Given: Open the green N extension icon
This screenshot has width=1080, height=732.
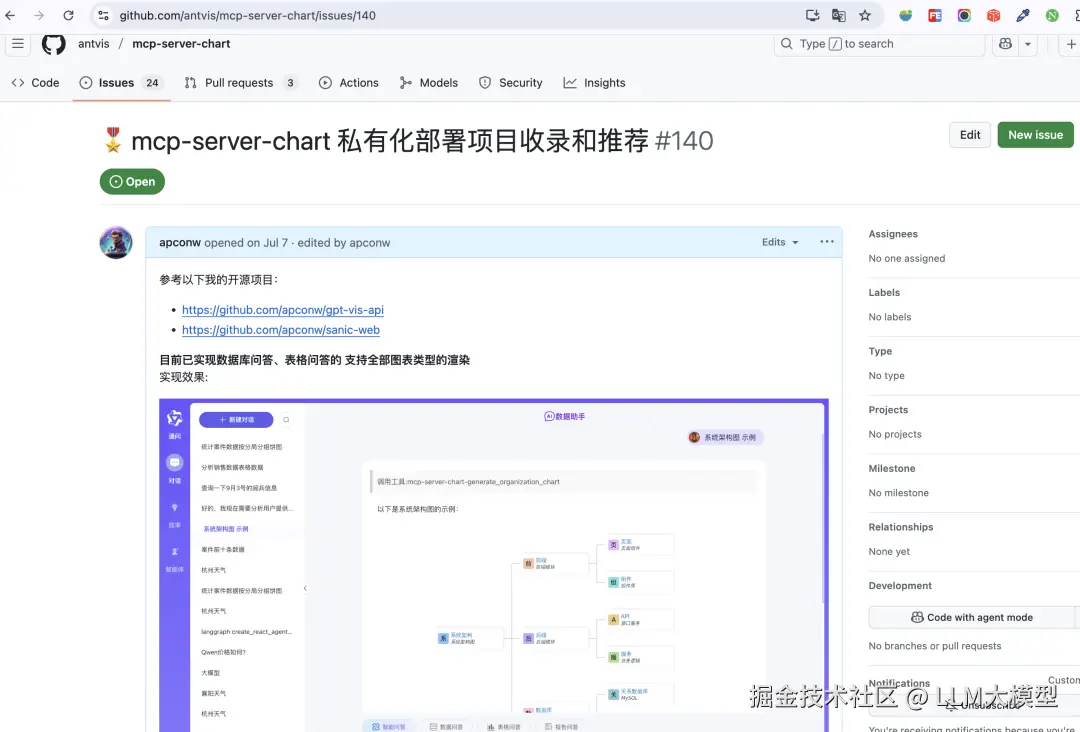Looking at the screenshot, I should tap(1052, 15).
